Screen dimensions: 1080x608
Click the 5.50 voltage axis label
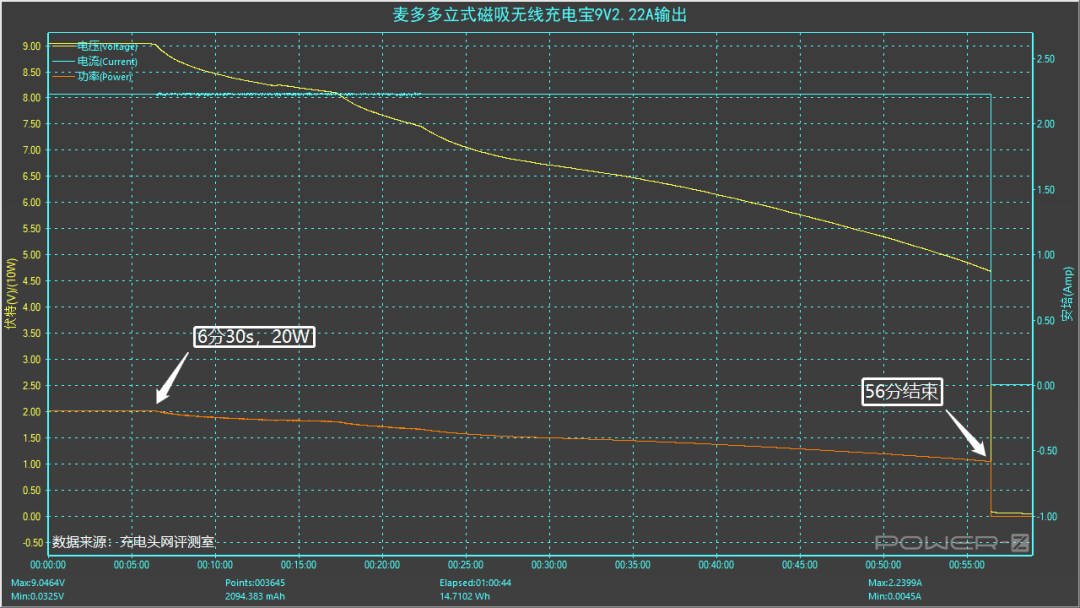coord(32,229)
